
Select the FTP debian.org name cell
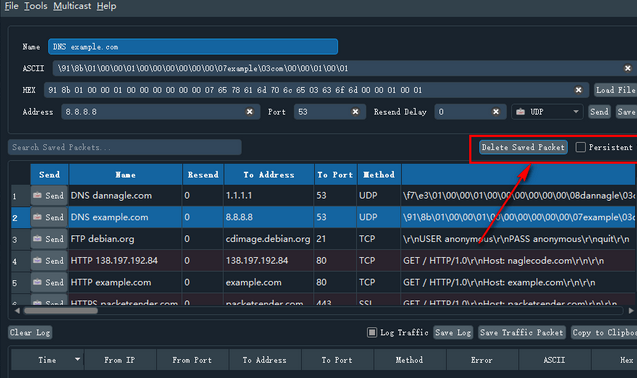pos(126,239)
